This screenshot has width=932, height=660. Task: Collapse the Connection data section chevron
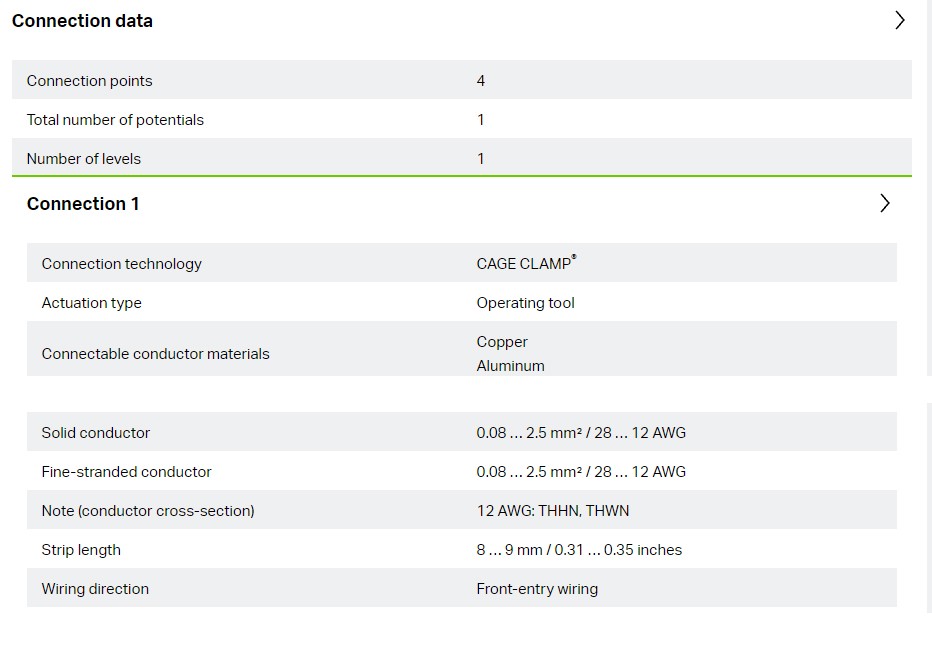tap(899, 20)
